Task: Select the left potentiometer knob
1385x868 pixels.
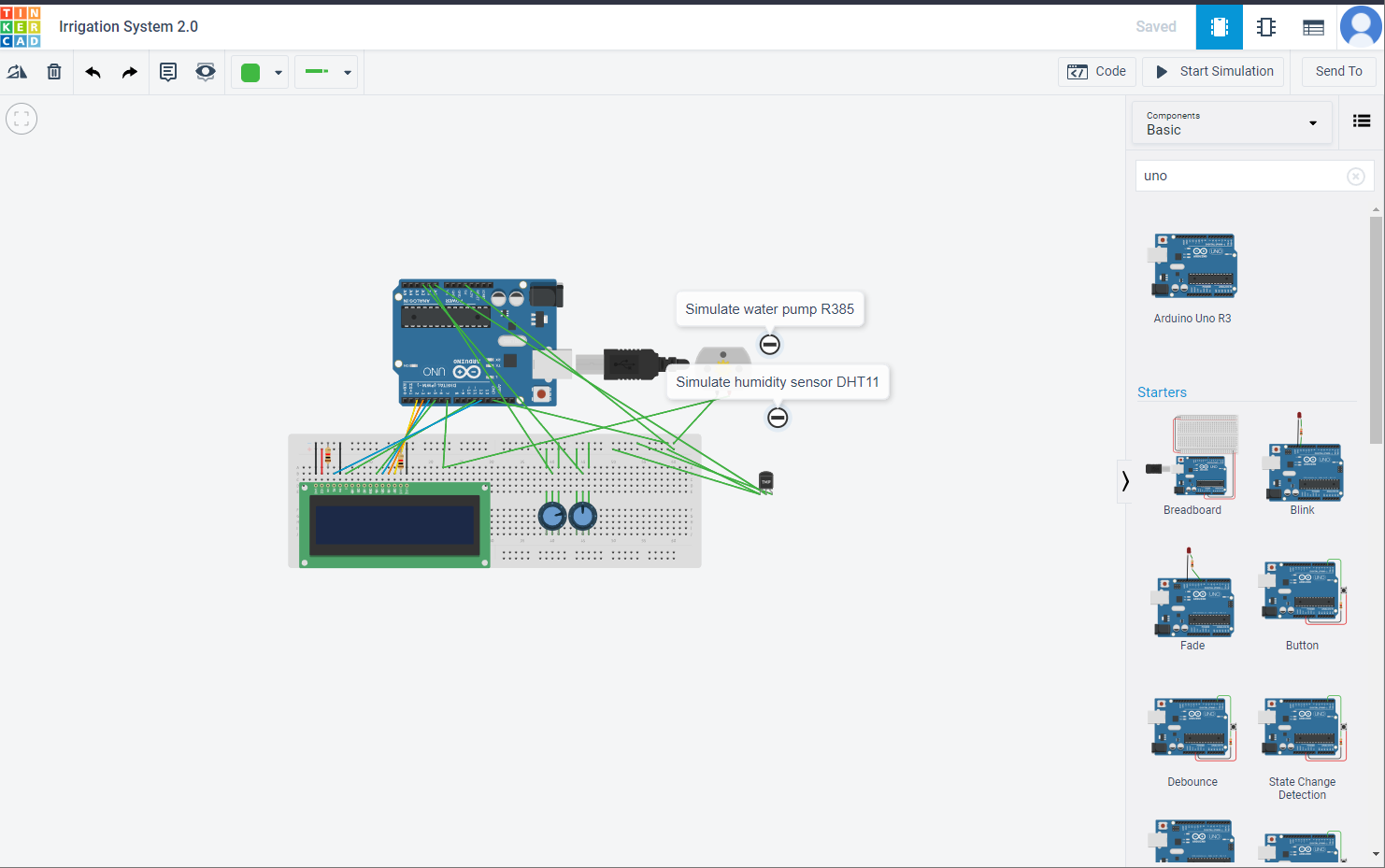Action: tap(552, 516)
